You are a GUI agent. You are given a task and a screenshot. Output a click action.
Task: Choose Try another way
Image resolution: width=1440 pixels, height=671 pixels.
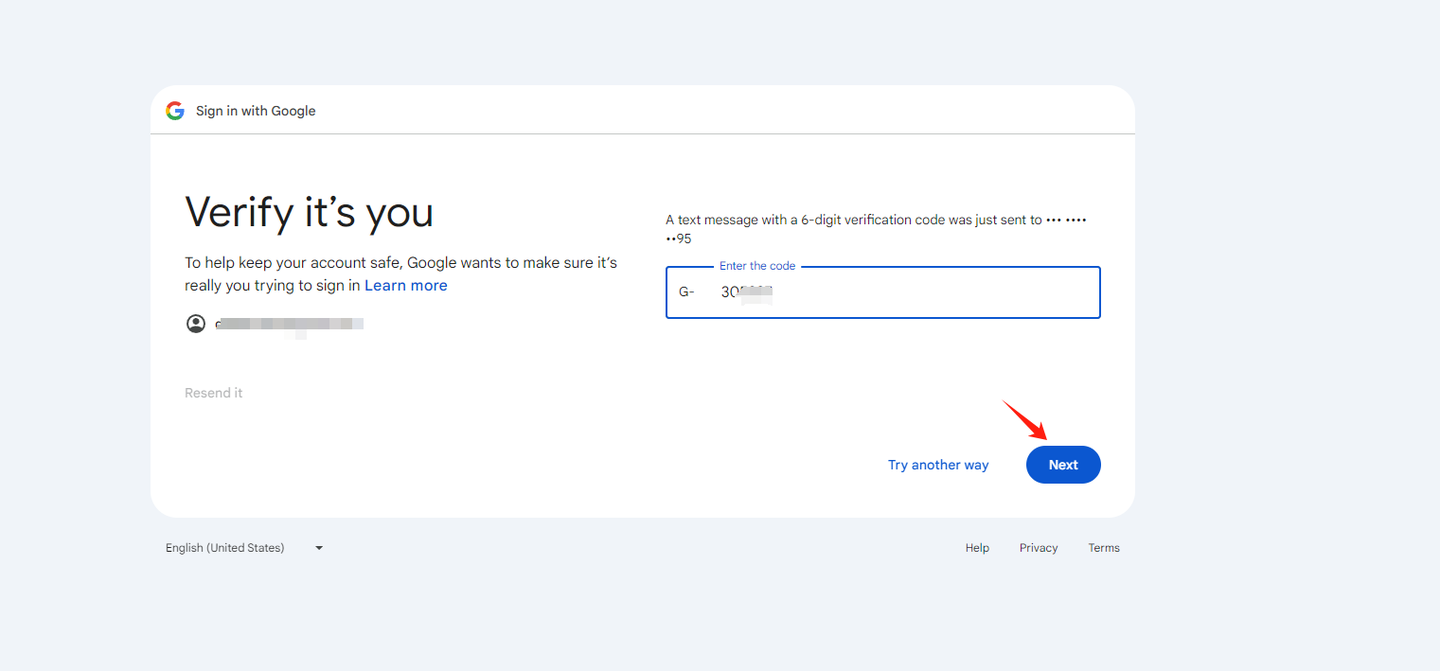(938, 465)
